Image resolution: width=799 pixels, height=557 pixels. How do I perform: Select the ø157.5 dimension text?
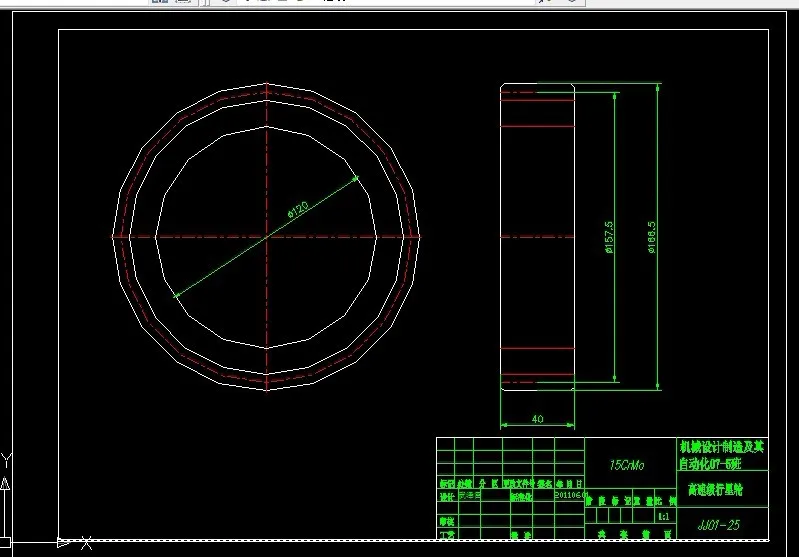pos(608,237)
